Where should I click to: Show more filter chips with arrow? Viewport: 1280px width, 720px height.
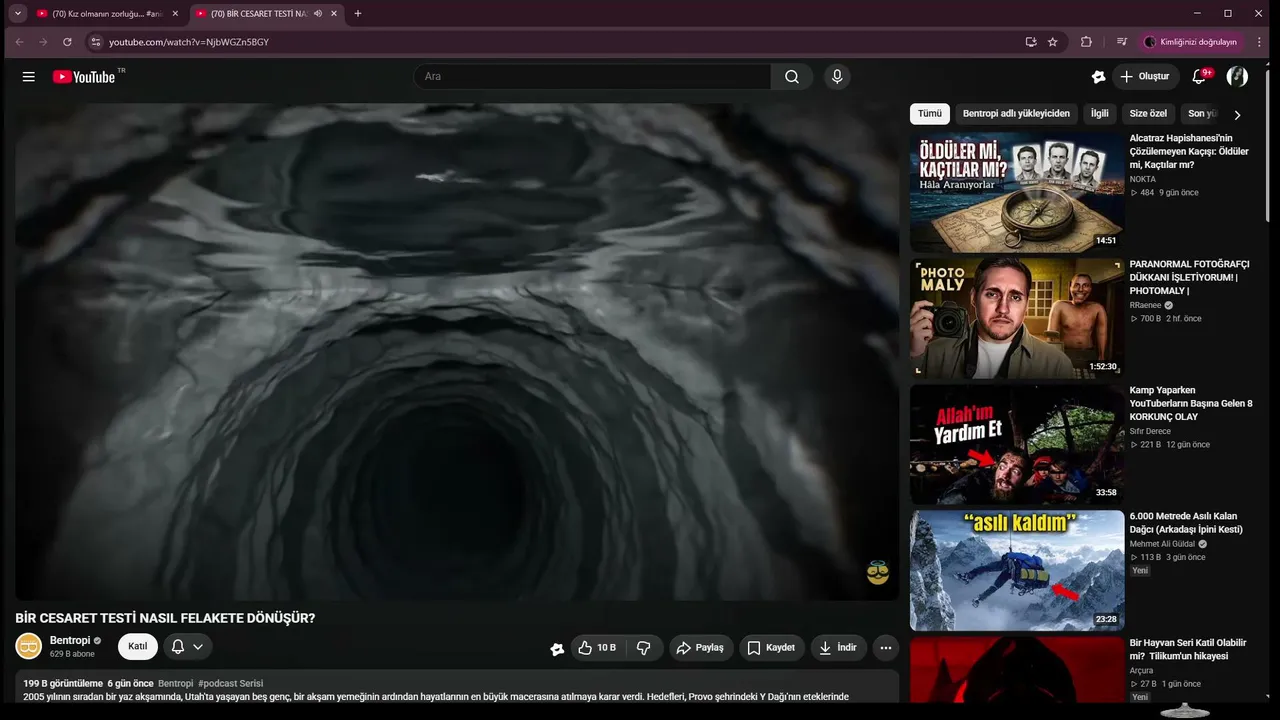1237,115
